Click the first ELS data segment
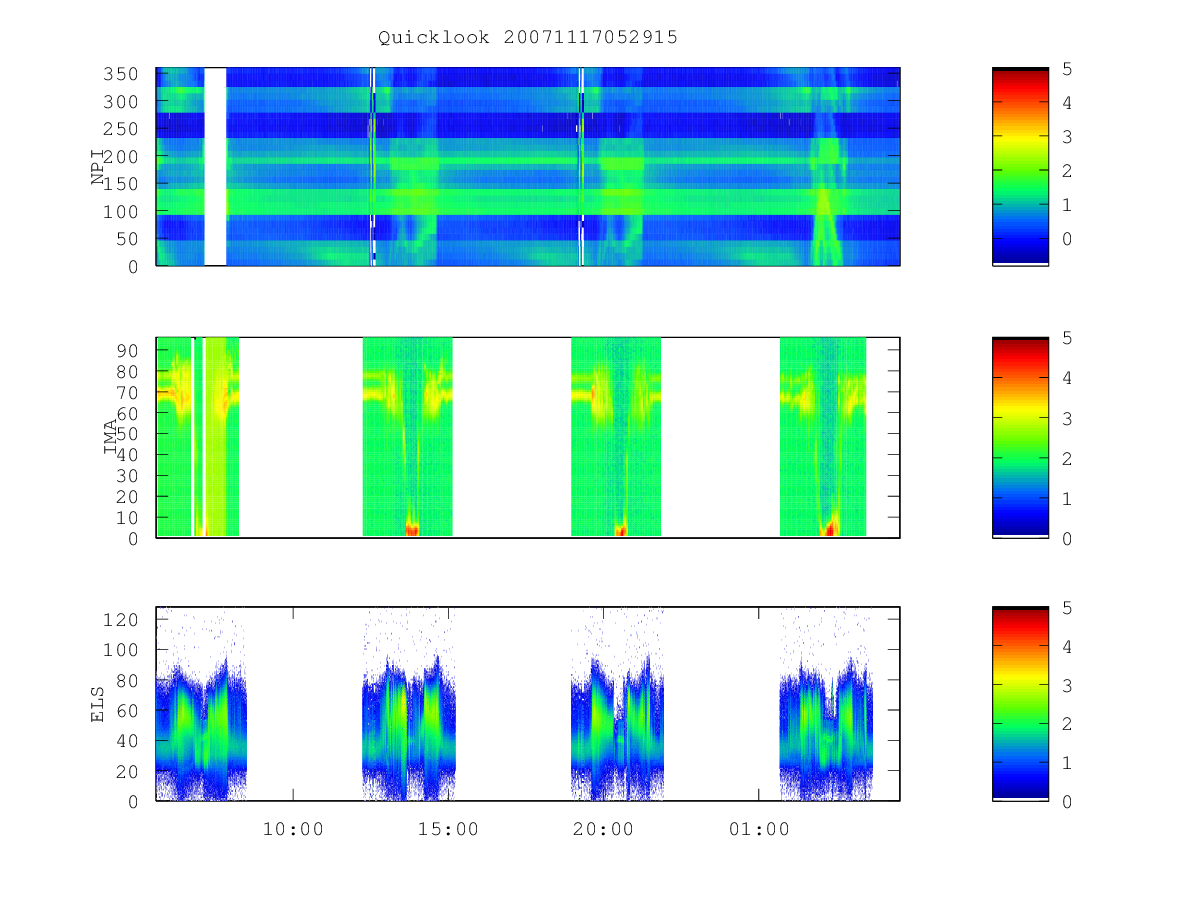Image resolution: width=1200 pixels, height=900 pixels. tap(201, 704)
